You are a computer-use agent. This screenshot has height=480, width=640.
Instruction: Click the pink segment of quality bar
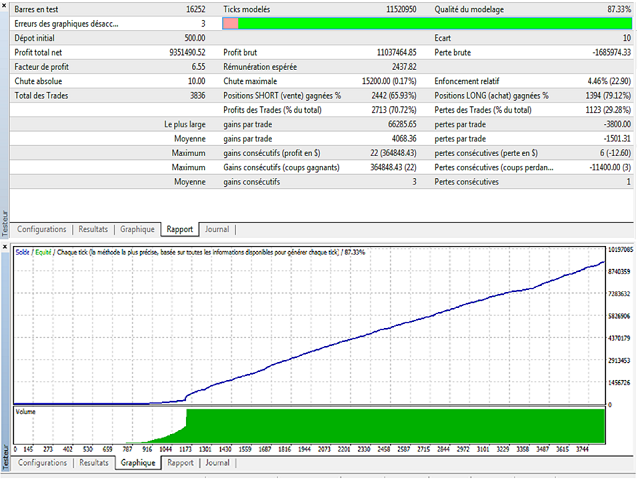click(x=231, y=24)
